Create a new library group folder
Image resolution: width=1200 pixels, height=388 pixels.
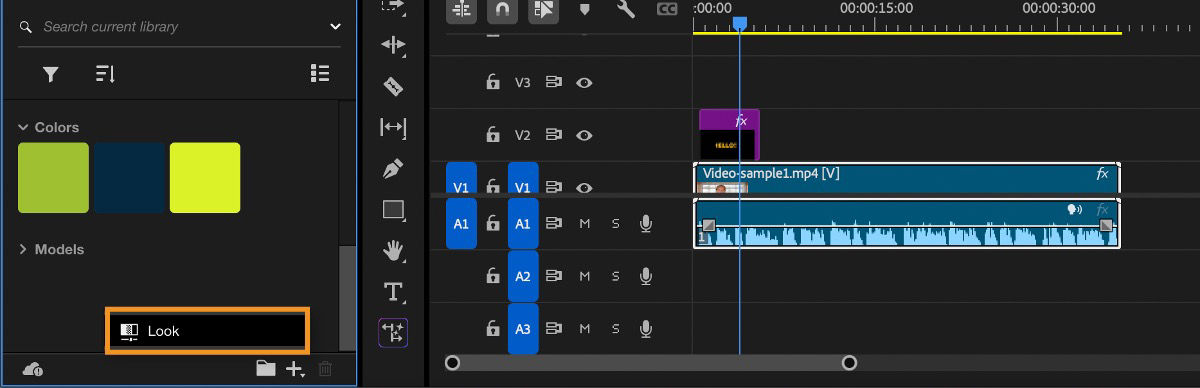pyautogui.click(x=265, y=368)
